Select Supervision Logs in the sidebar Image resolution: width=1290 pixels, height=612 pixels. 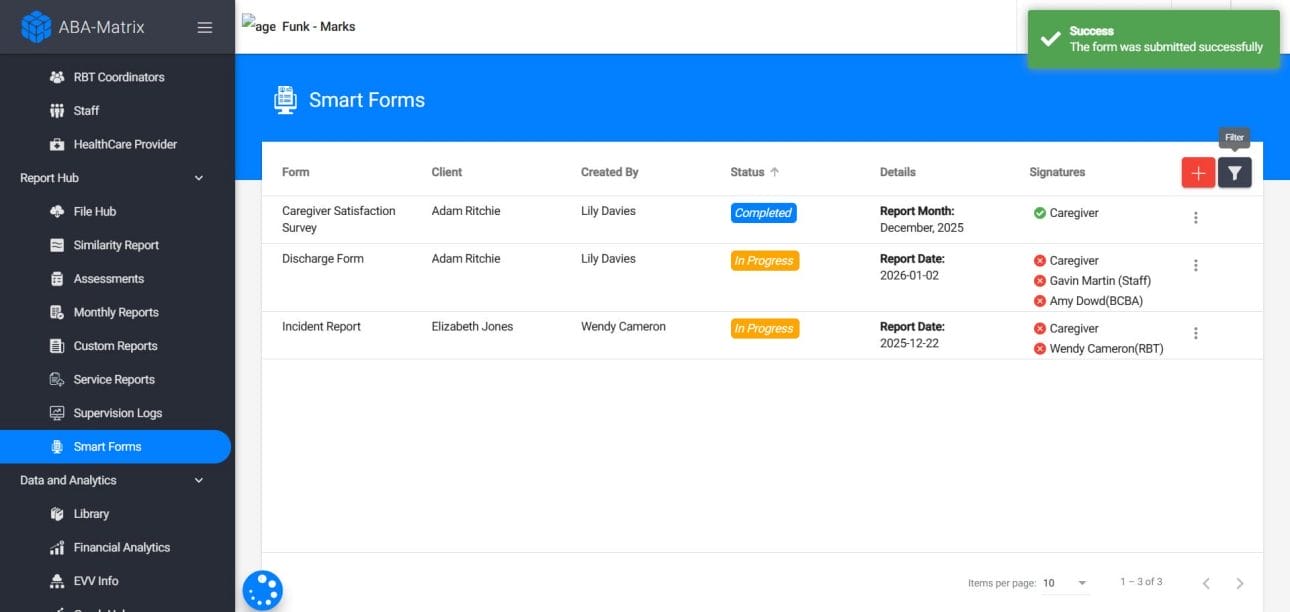pyautogui.click(x=117, y=413)
